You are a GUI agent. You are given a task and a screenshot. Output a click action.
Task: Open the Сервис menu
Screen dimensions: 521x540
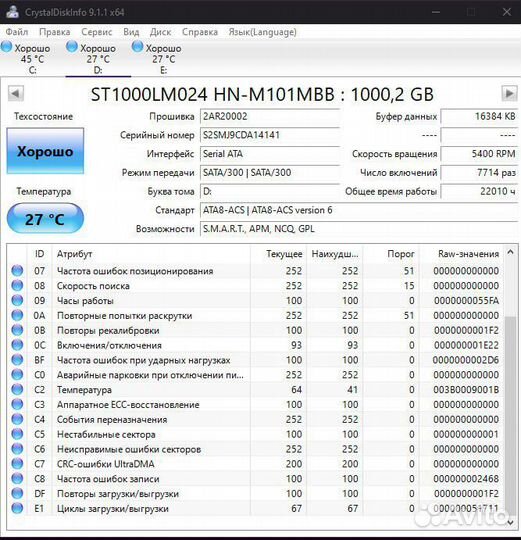(x=96, y=32)
